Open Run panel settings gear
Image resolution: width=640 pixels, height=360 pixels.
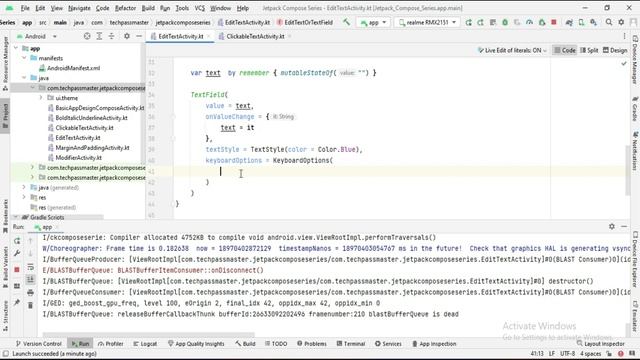pyautogui.click(x=611, y=227)
